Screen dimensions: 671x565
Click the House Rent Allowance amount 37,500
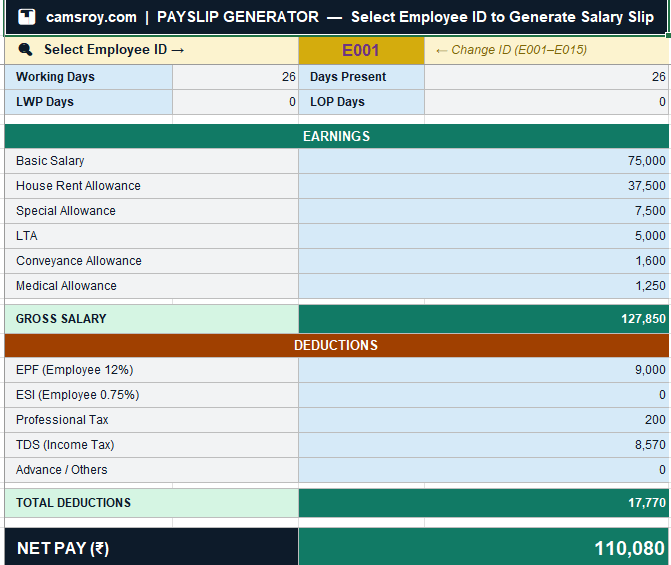[484, 186]
